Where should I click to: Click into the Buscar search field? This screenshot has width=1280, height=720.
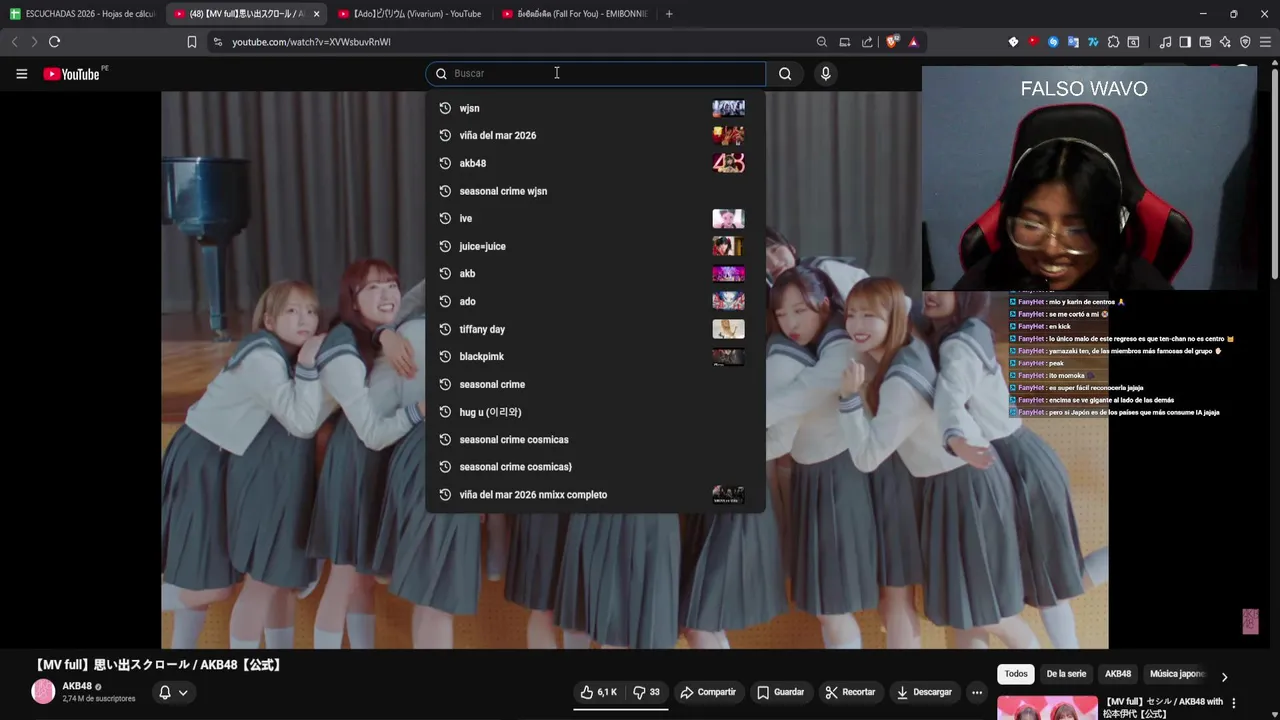click(596, 74)
